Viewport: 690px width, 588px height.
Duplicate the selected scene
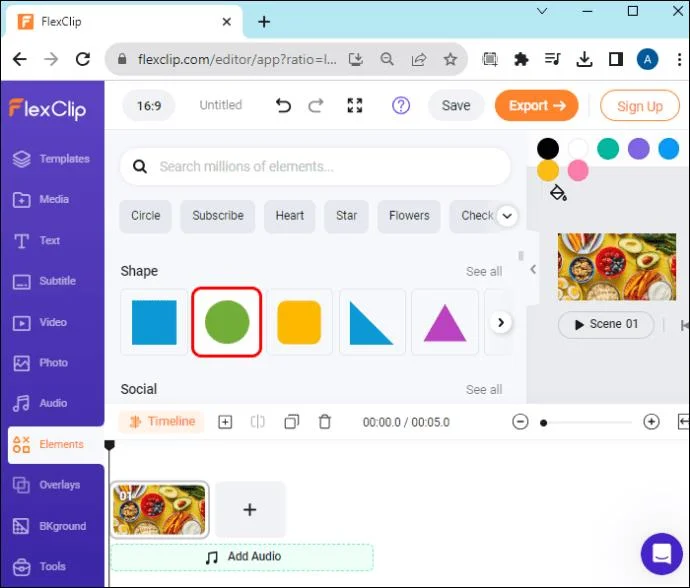pyautogui.click(x=291, y=422)
